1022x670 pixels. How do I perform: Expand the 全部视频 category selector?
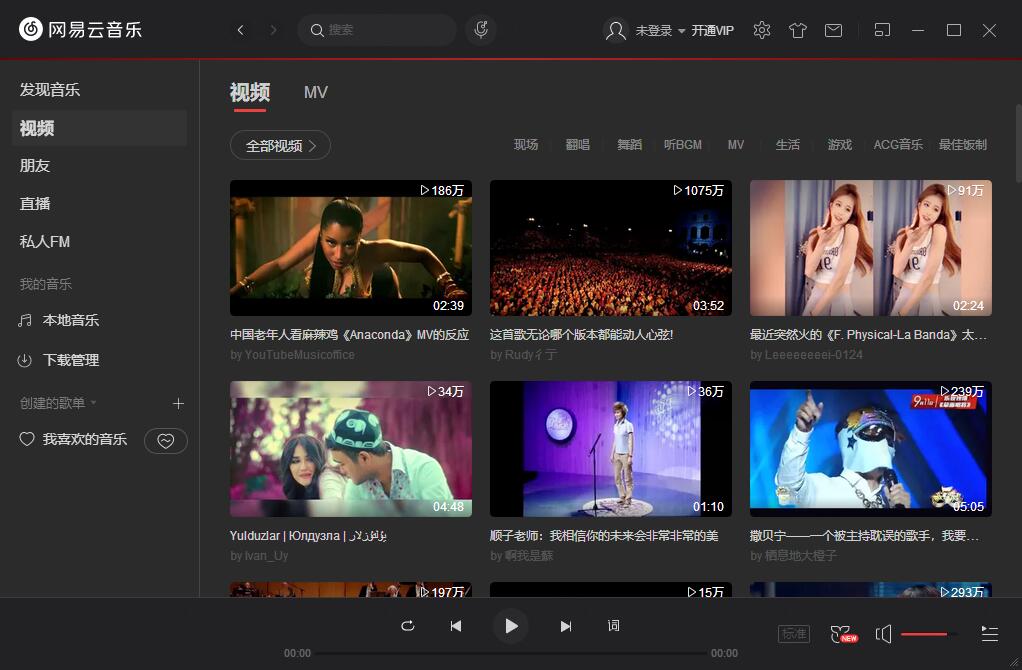pos(280,145)
